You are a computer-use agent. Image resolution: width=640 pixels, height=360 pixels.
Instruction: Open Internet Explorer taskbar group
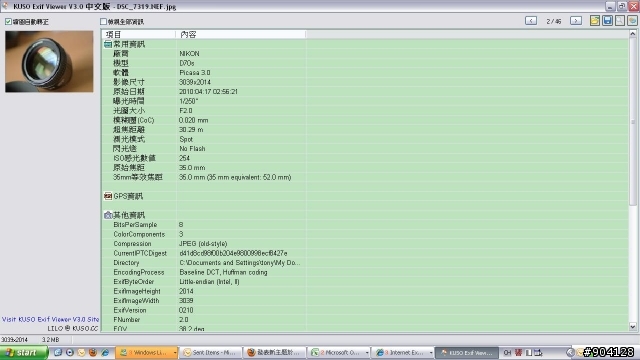[402, 353]
